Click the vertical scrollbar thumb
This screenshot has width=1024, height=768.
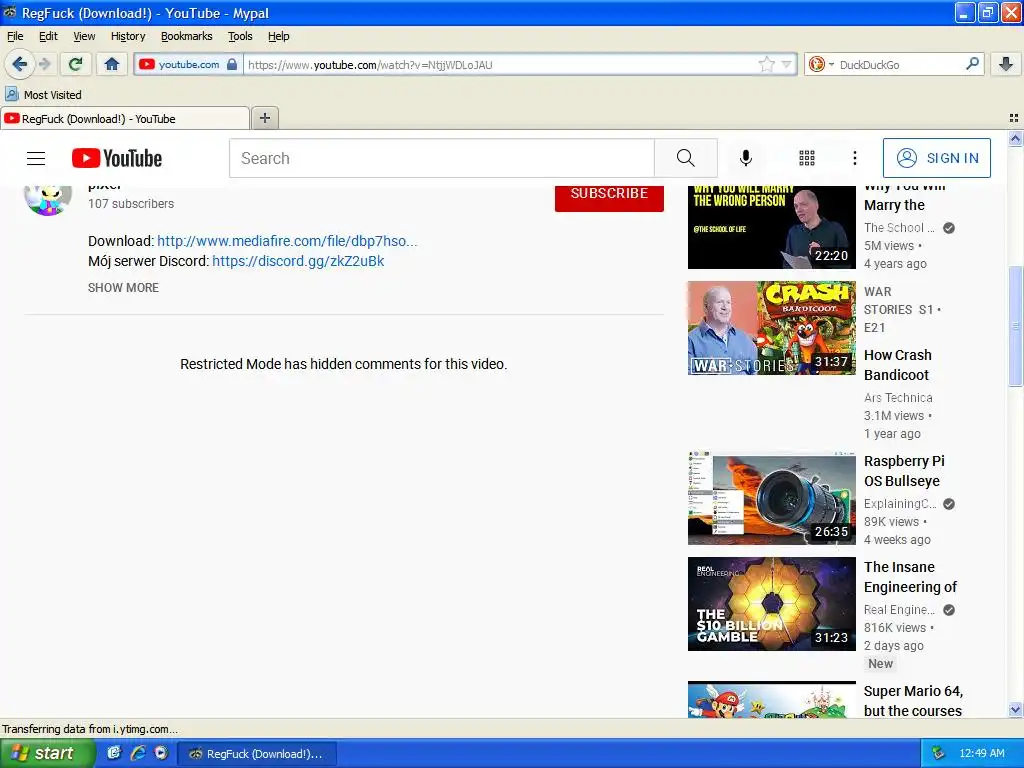[1015, 326]
